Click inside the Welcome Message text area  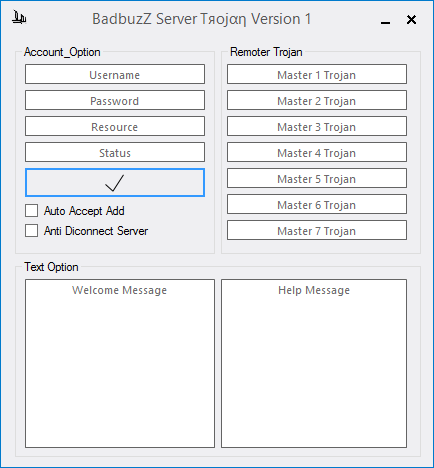120,364
